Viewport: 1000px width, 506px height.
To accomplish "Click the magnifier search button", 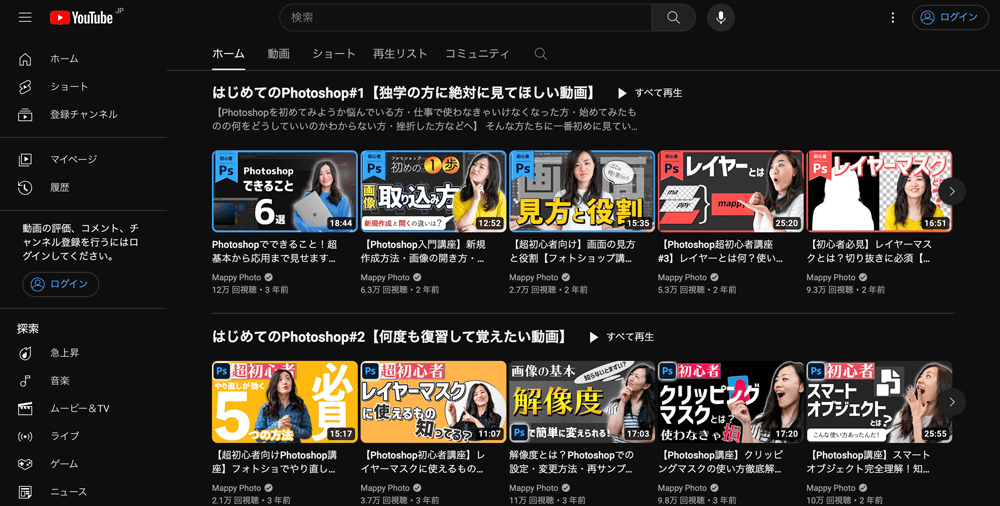I will coord(673,17).
